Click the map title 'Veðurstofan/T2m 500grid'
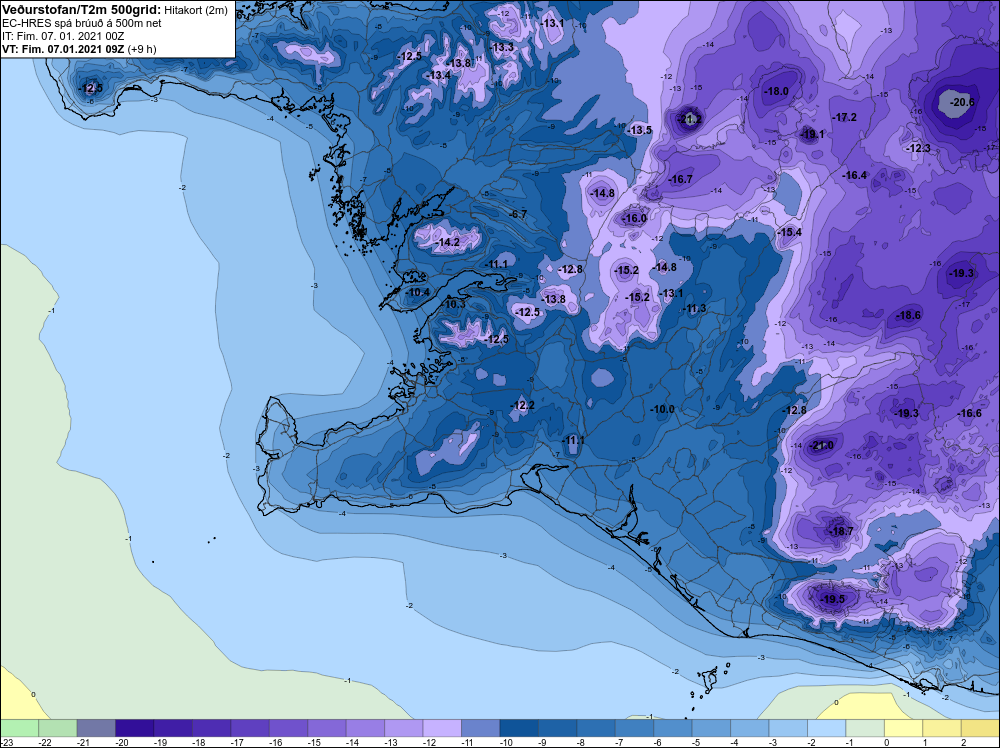Image resolution: width=1000 pixels, height=748 pixels. [82, 10]
